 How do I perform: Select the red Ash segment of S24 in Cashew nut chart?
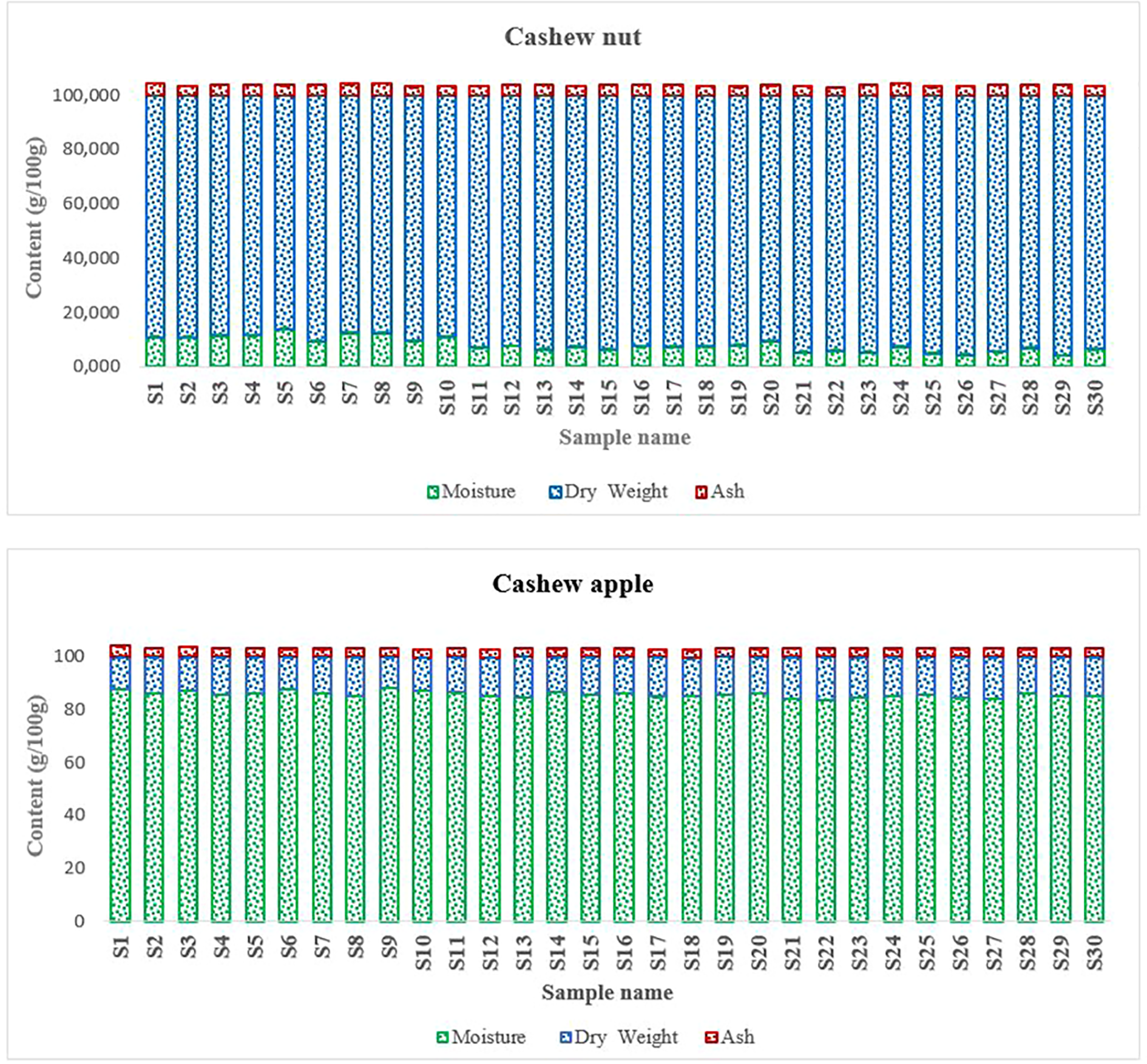901,90
